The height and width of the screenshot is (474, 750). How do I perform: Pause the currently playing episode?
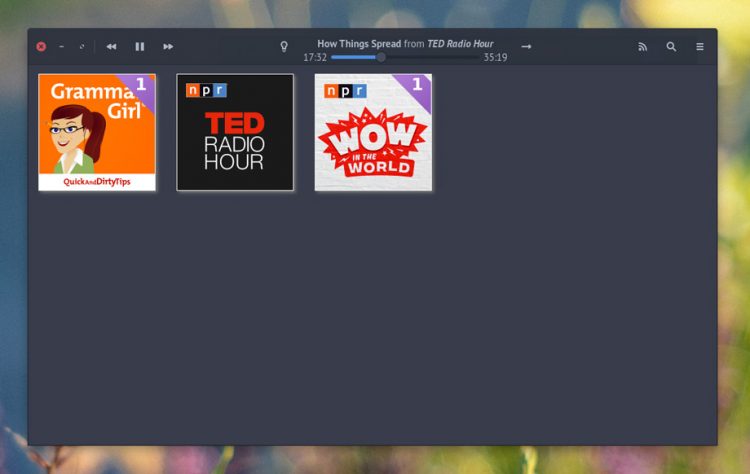click(139, 46)
